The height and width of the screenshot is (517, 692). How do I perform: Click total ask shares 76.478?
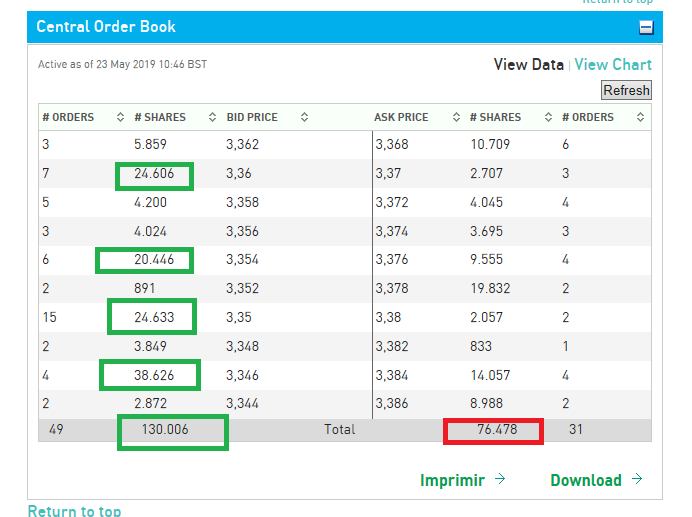coord(497,429)
